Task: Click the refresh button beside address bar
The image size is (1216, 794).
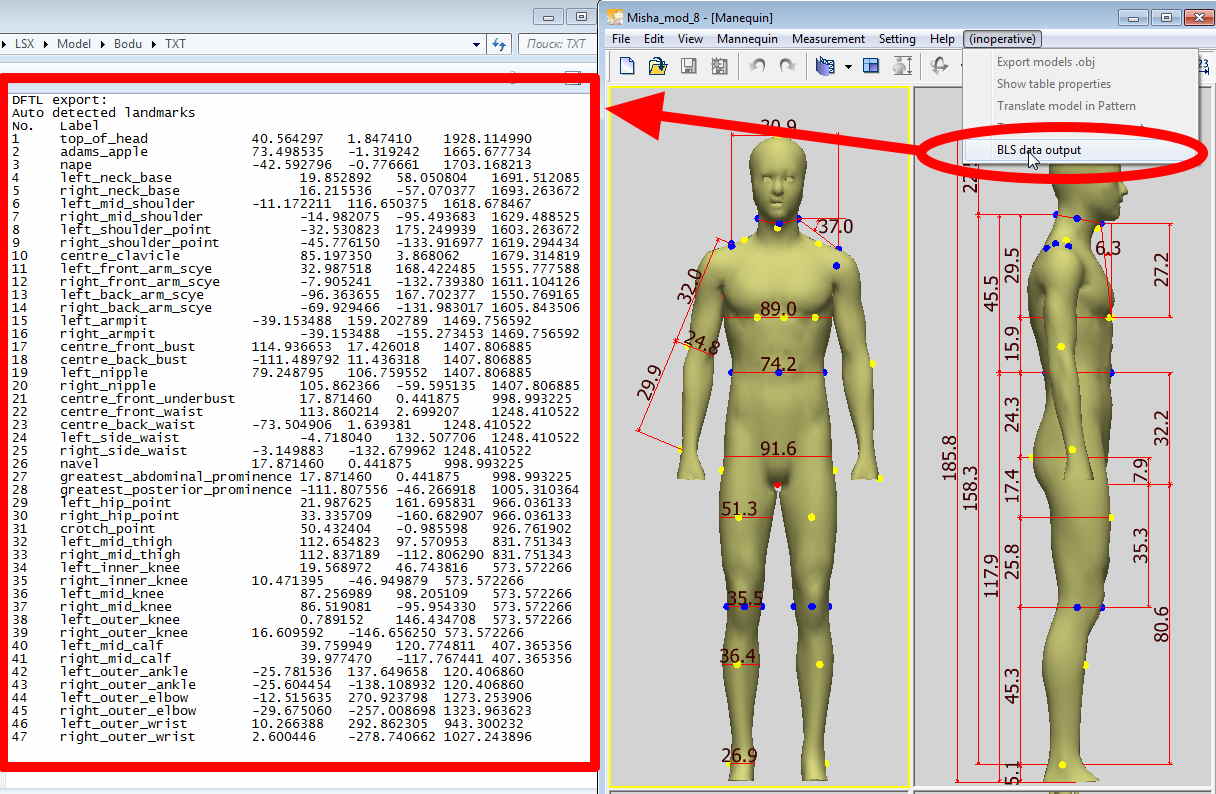Action: pyautogui.click(x=499, y=44)
